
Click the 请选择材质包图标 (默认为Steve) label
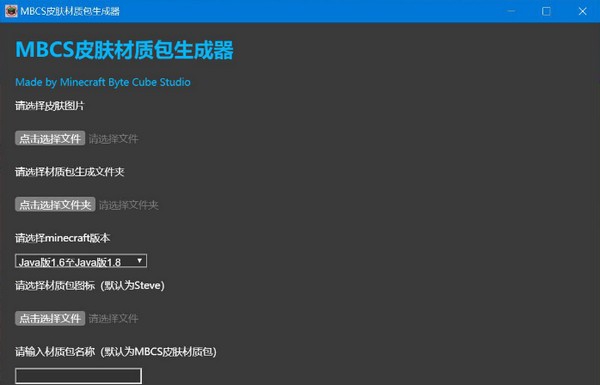pyautogui.click(x=90, y=285)
